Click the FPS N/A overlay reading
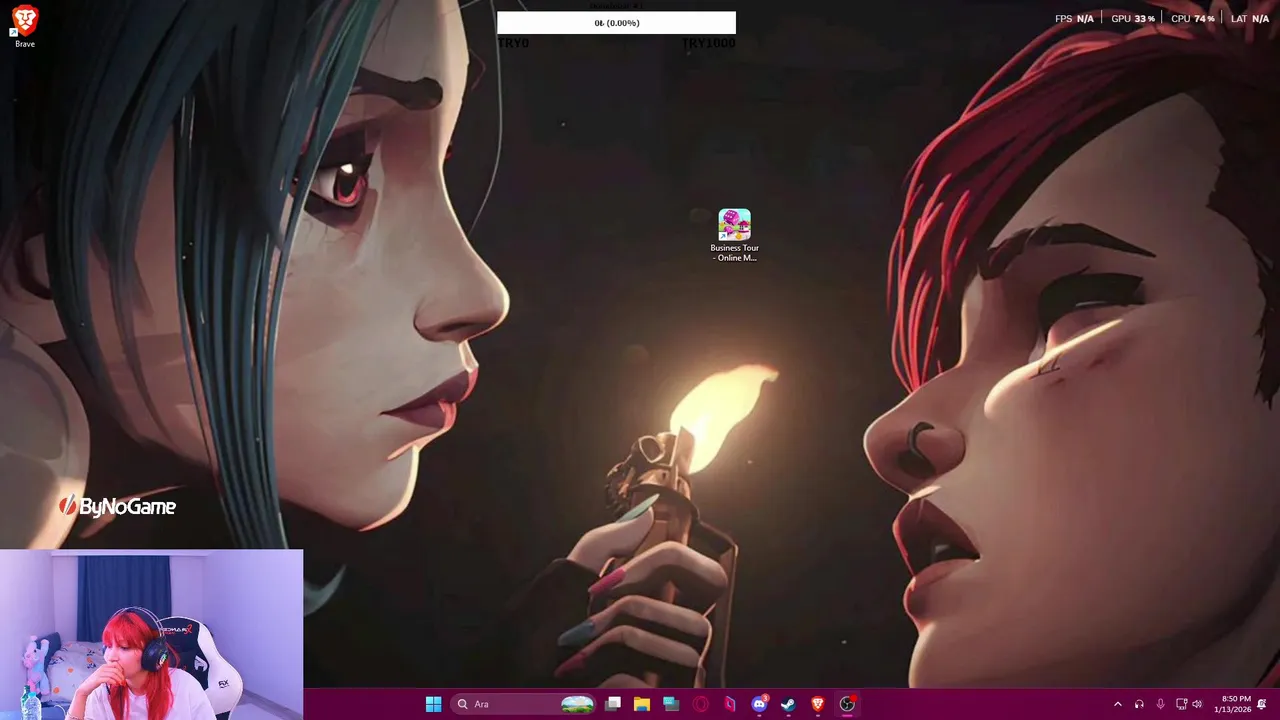The height and width of the screenshot is (720, 1280). tap(1074, 19)
